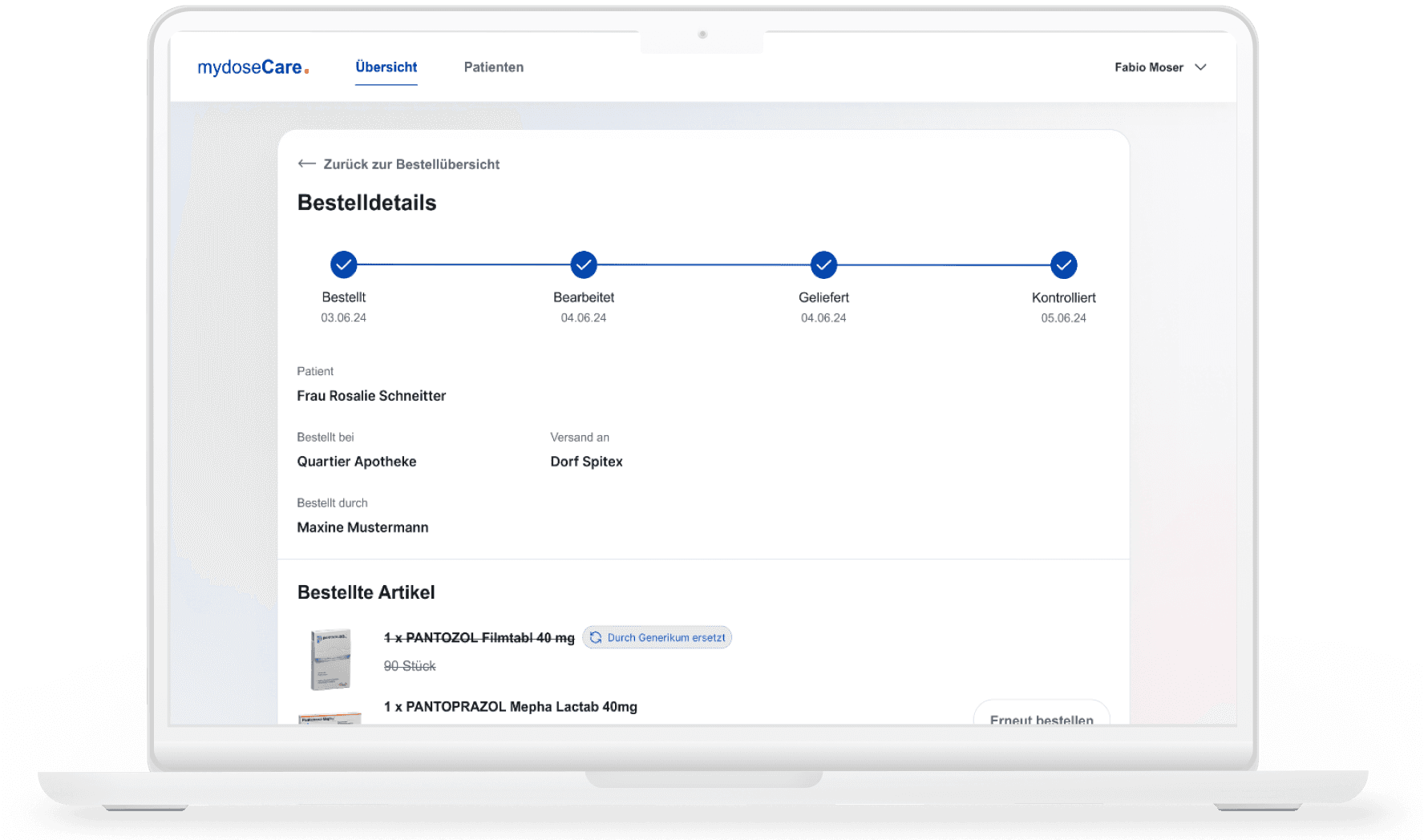Screen dimensions: 1424x840
Task: Click patient name Frau Rosalie Schneitter
Action: (371, 396)
